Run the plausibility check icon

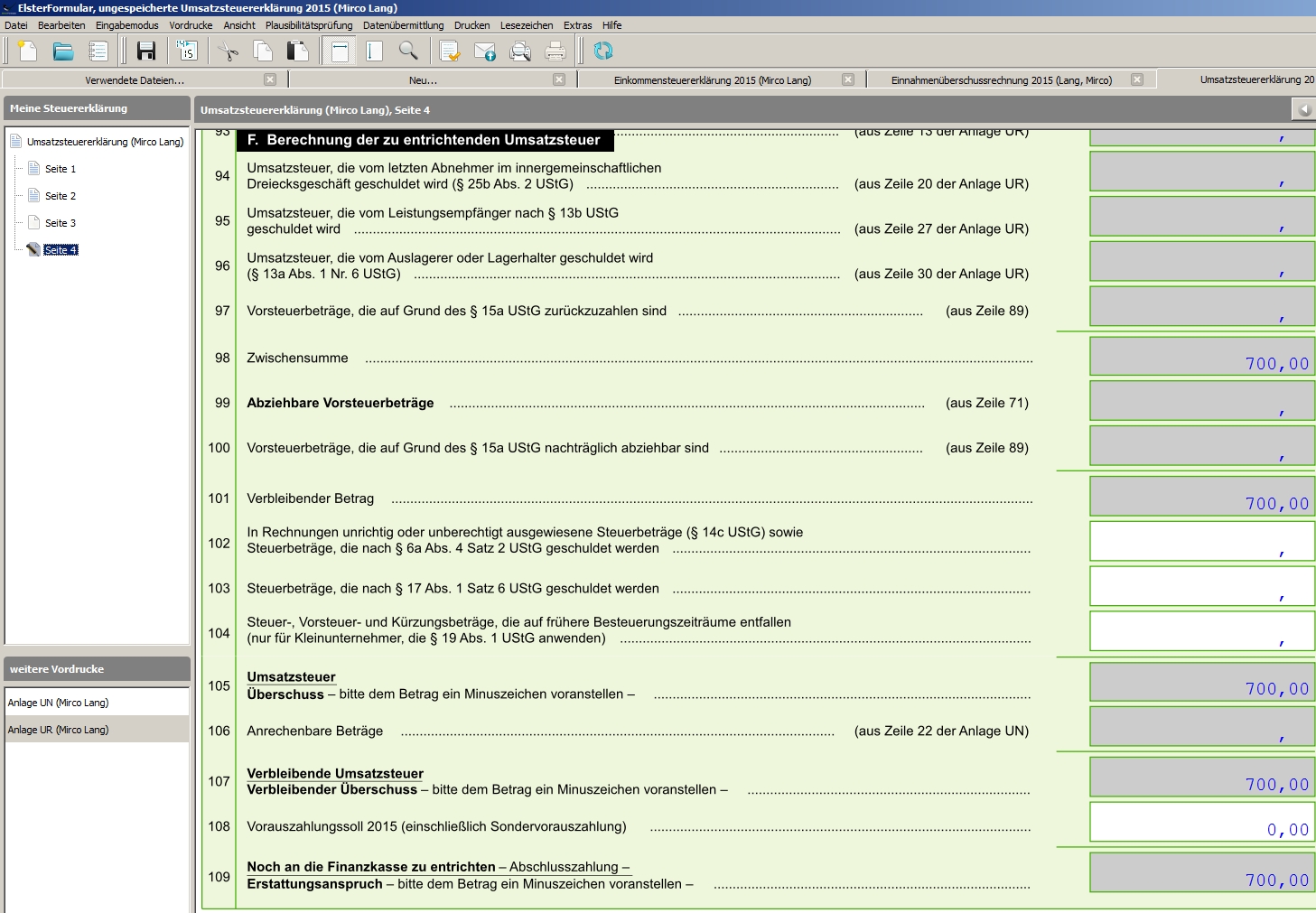(x=450, y=51)
